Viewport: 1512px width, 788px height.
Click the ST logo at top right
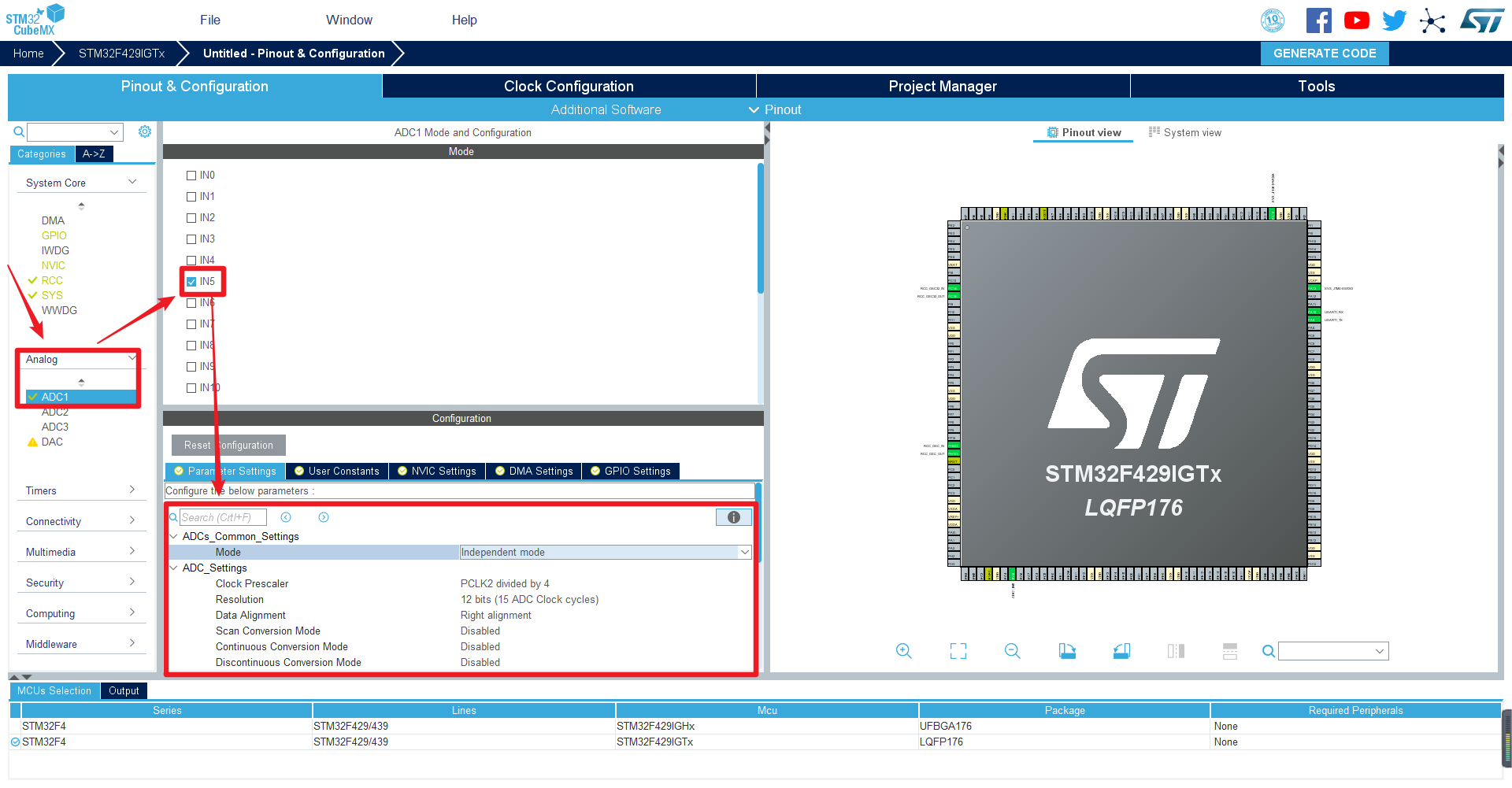(x=1482, y=20)
